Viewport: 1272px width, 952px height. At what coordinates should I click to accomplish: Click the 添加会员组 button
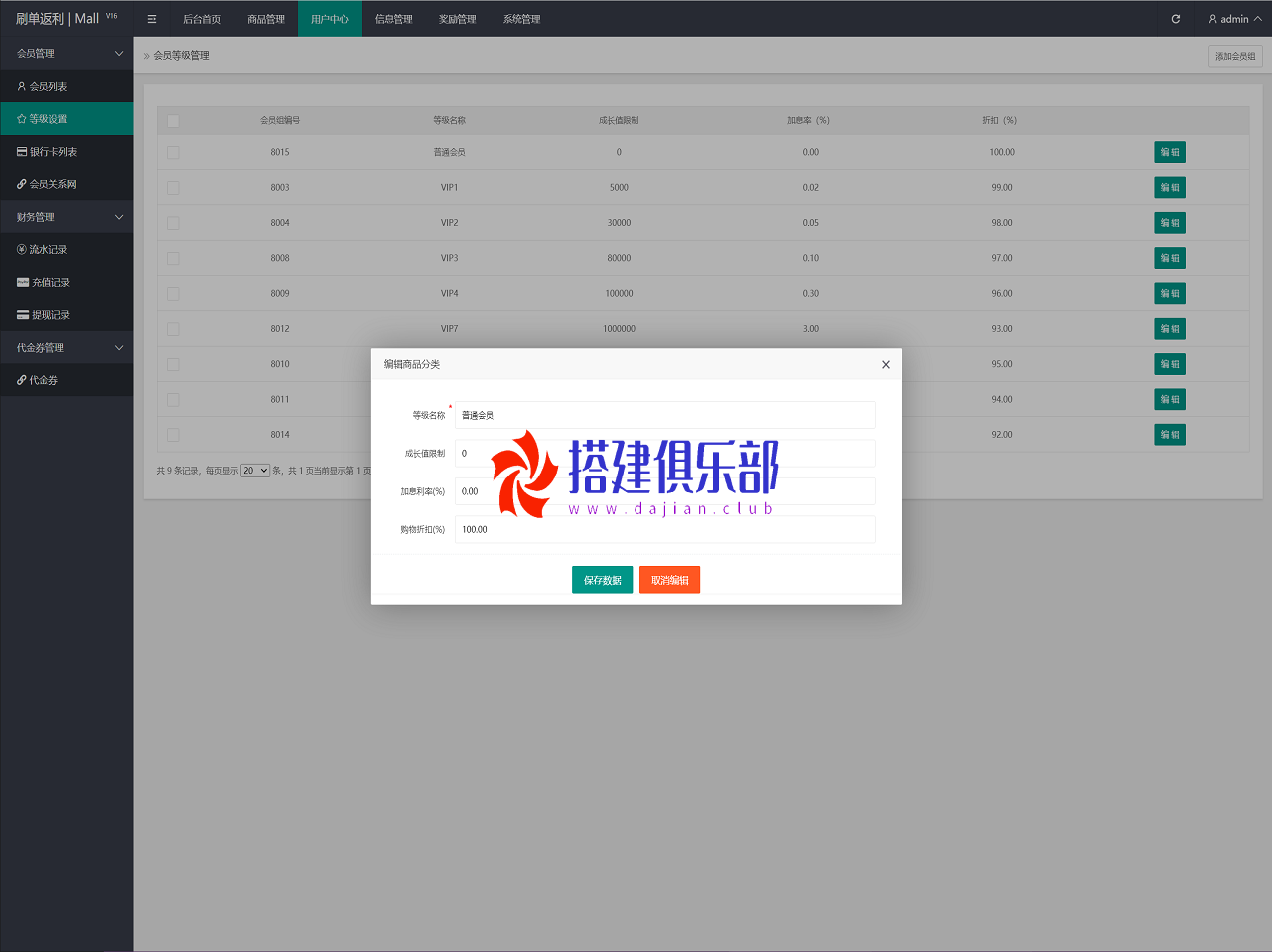click(x=1235, y=56)
